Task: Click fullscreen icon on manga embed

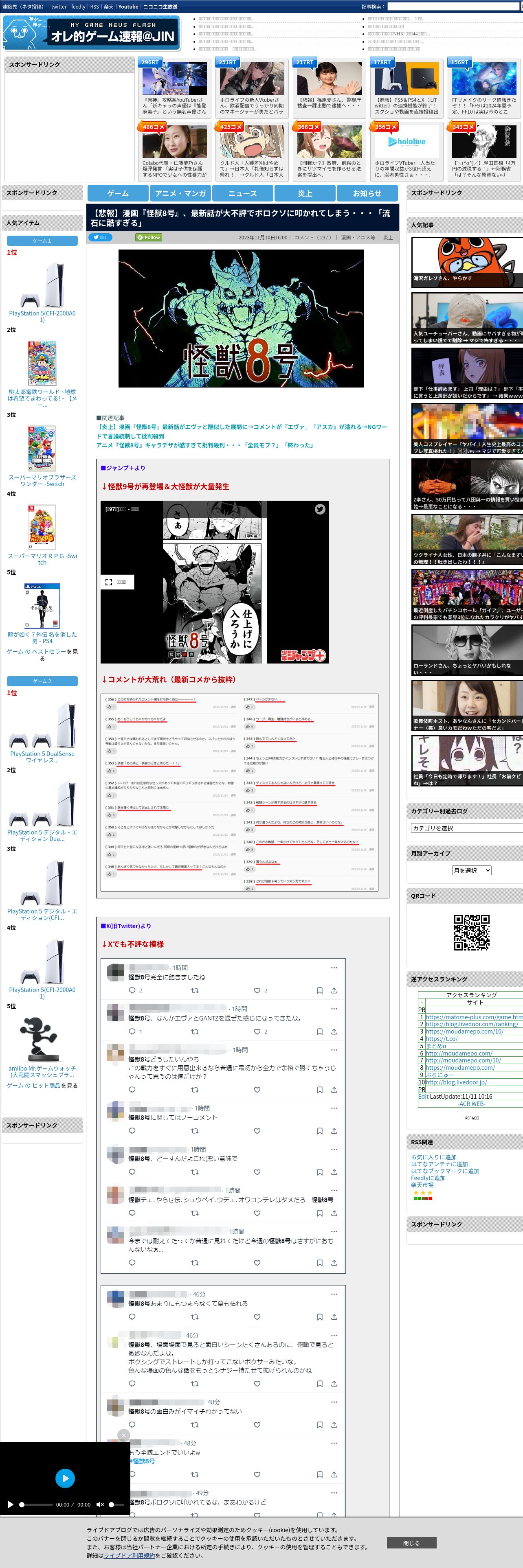Action: pyautogui.click(x=108, y=582)
